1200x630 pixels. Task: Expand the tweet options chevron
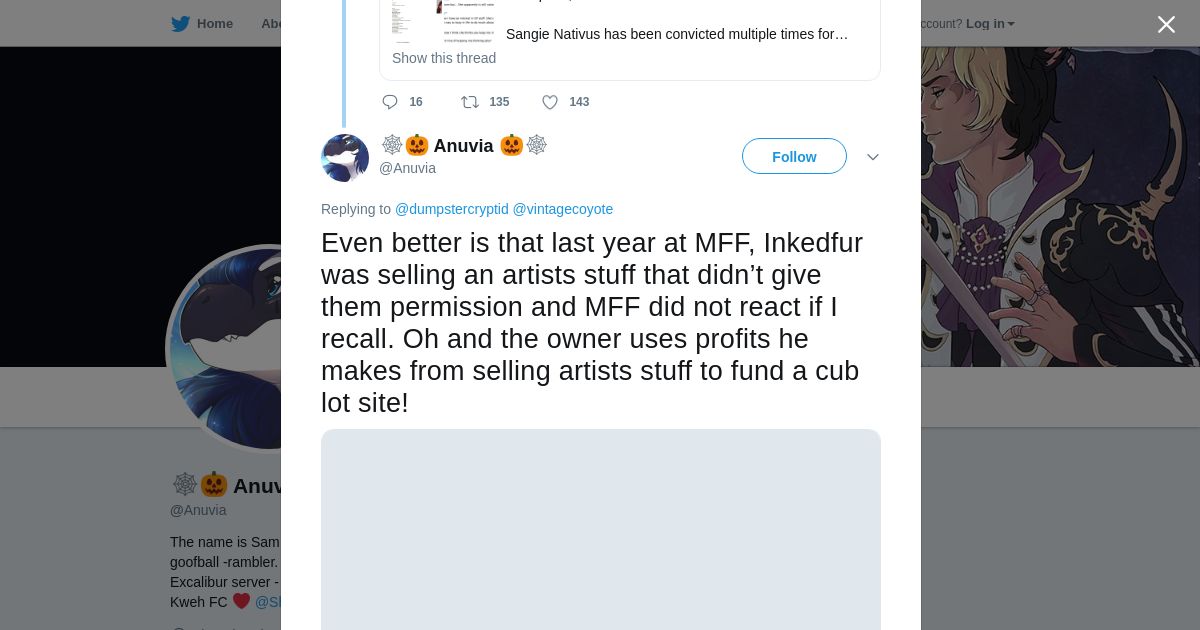[x=873, y=157]
